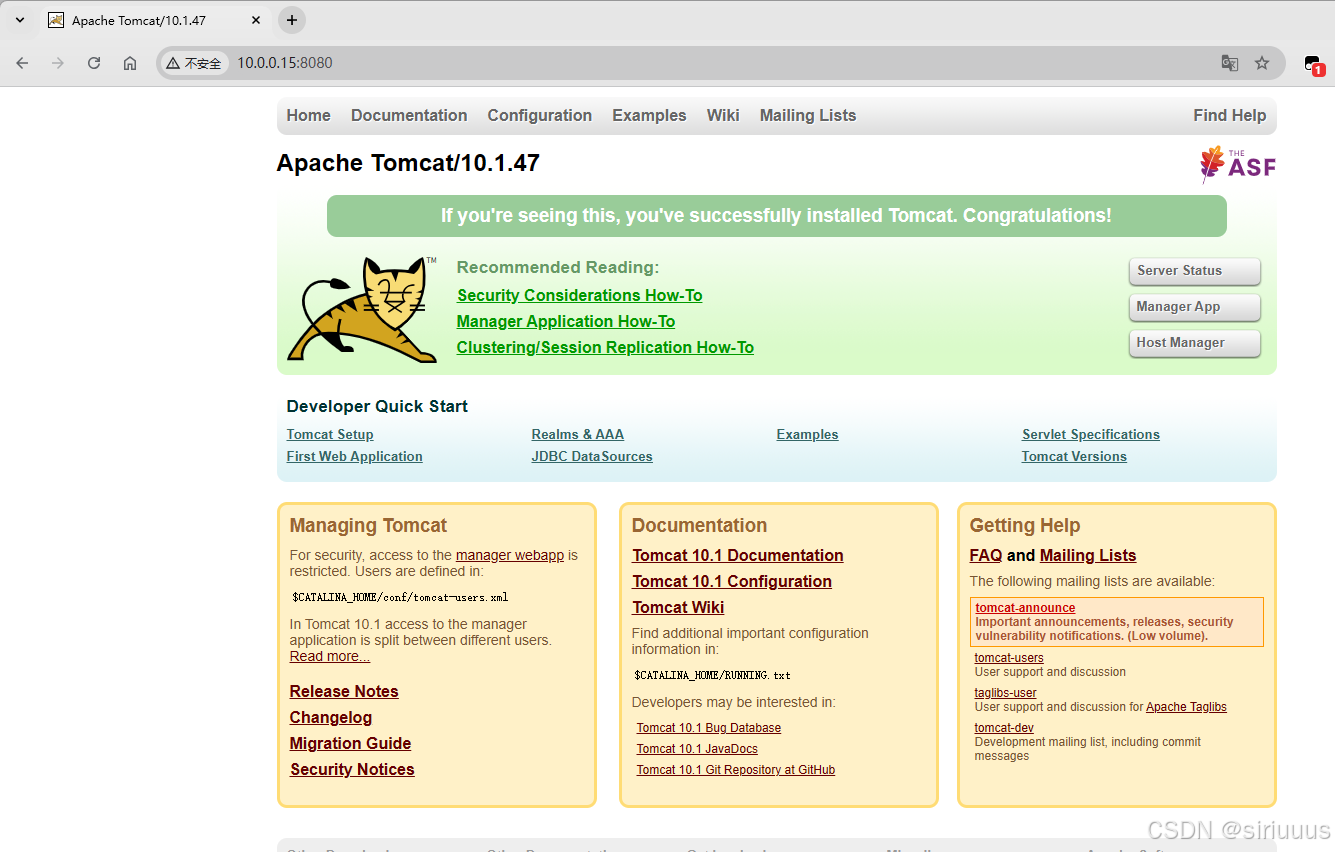
Task: Open the JDBC DataSources link
Action: point(592,456)
